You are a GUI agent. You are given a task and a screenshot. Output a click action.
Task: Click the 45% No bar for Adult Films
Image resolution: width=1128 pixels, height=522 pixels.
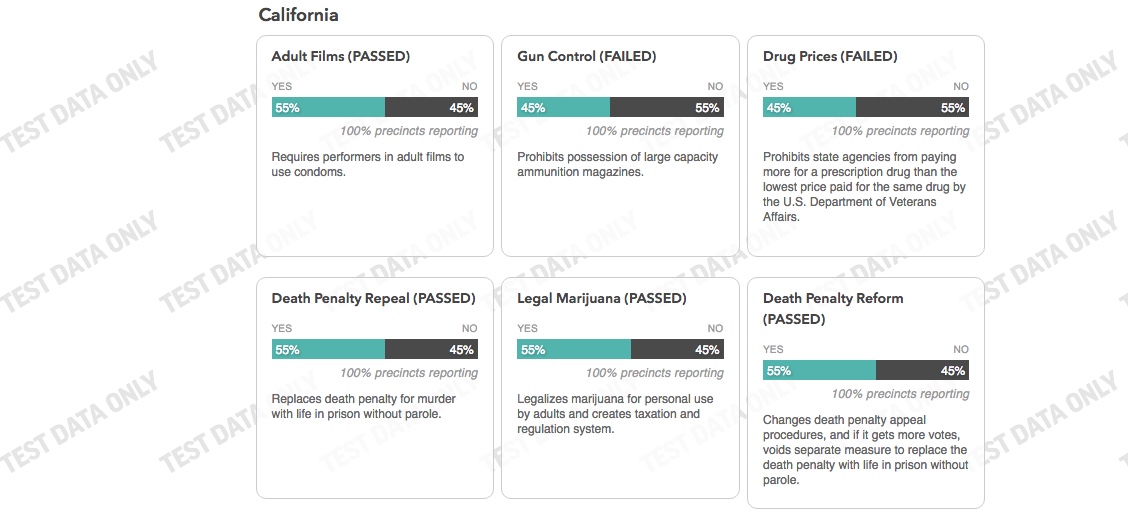click(x=431, y=108)
